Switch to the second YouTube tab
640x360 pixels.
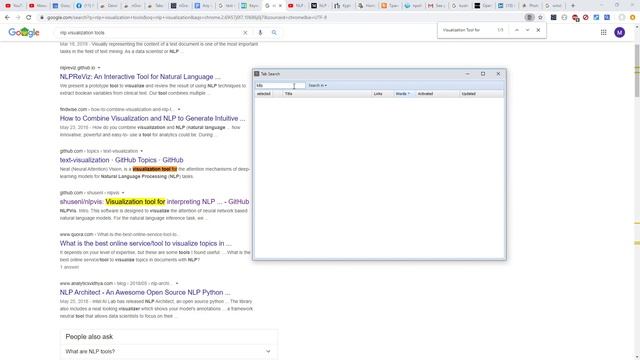[37, 6]
